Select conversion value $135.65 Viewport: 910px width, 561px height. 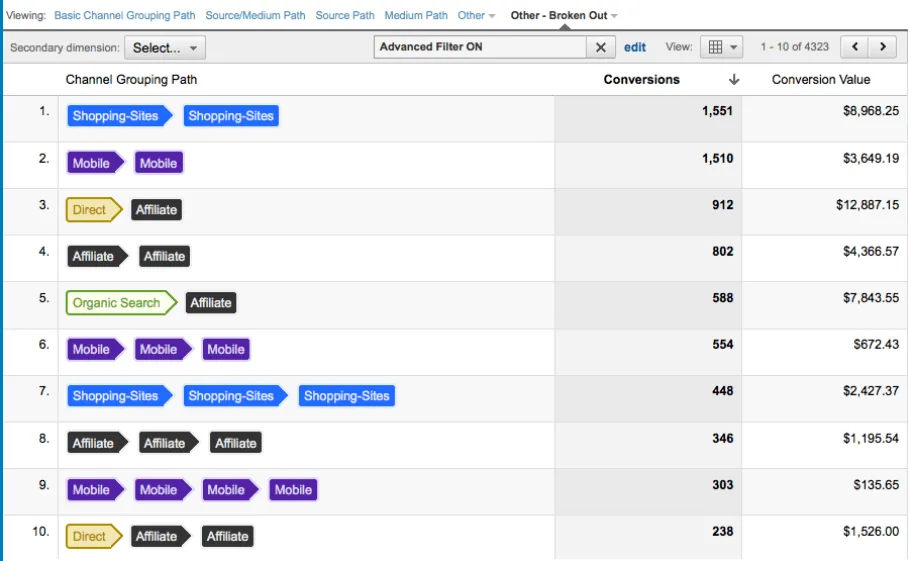876,484
